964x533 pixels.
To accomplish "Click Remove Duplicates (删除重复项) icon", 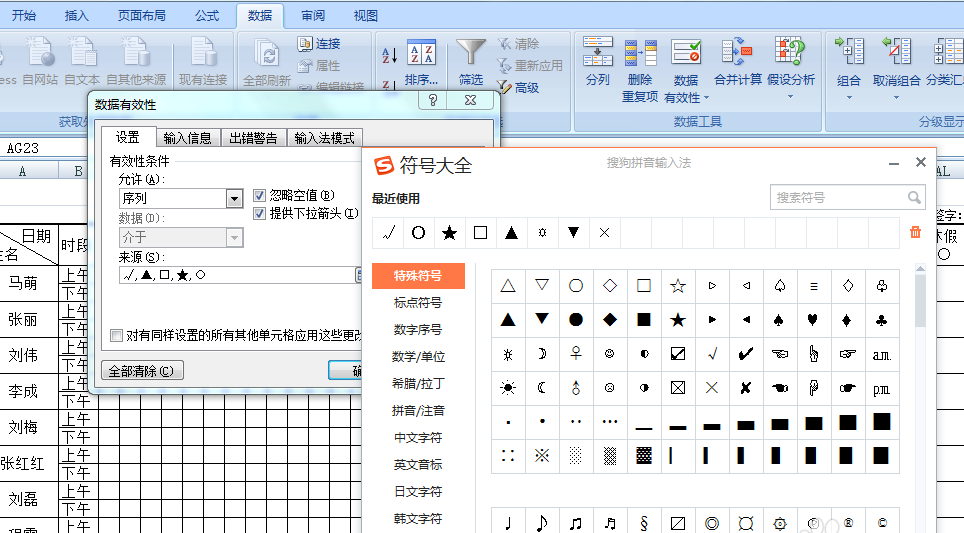I will click(x=640, y=52).
